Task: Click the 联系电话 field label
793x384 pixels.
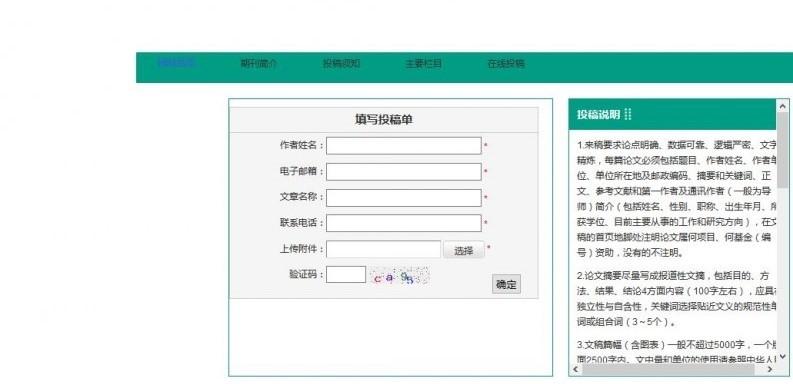Action: pos(301,223)
